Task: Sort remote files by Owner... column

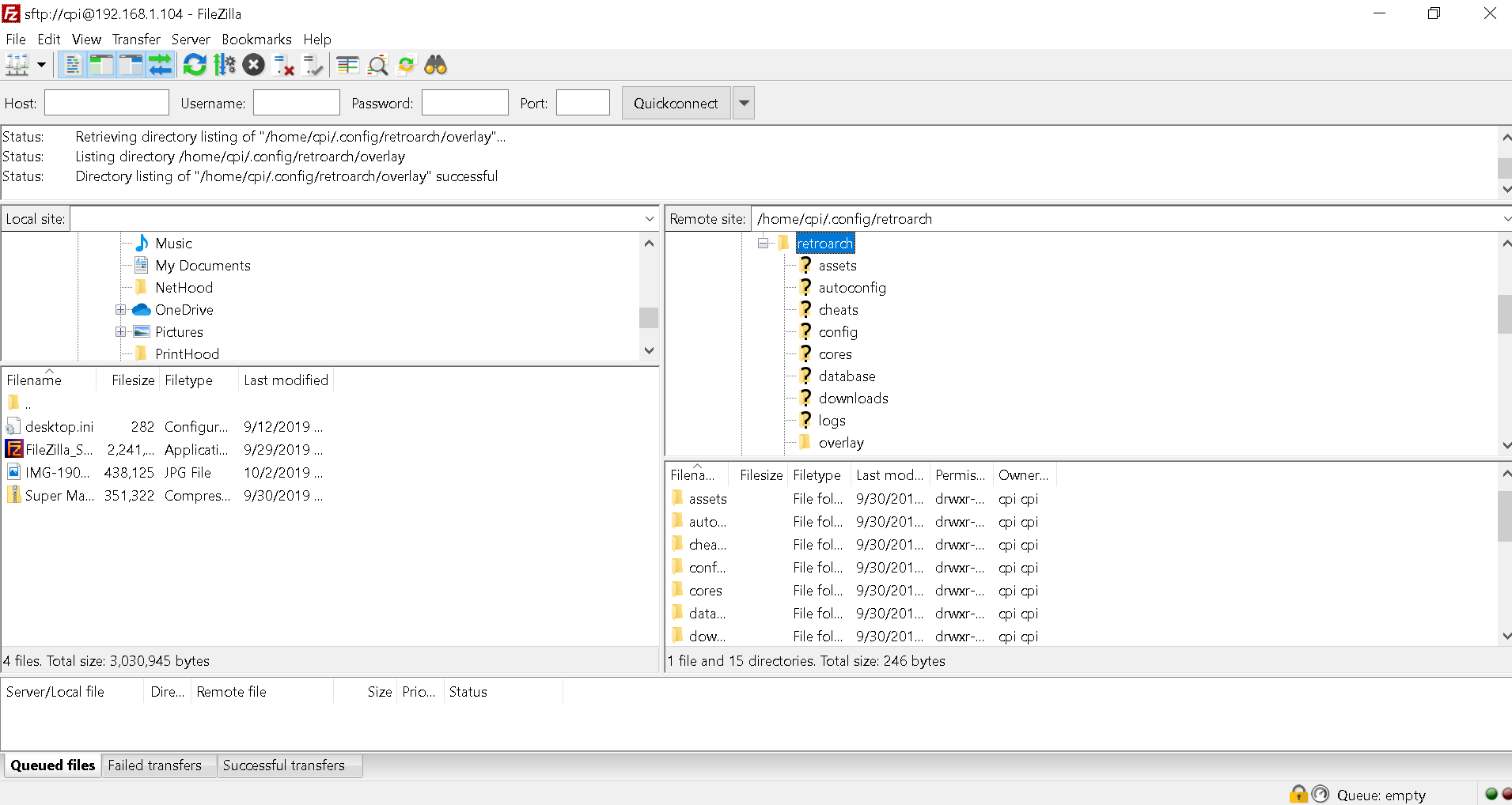Action: [x=1024, y=475]
